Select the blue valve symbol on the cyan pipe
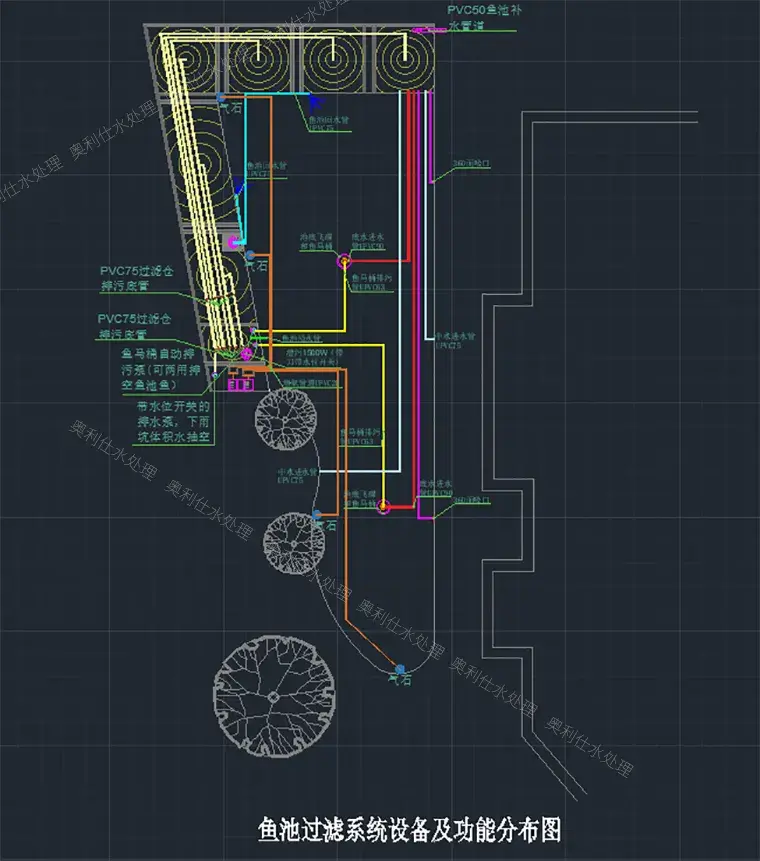 313,101
